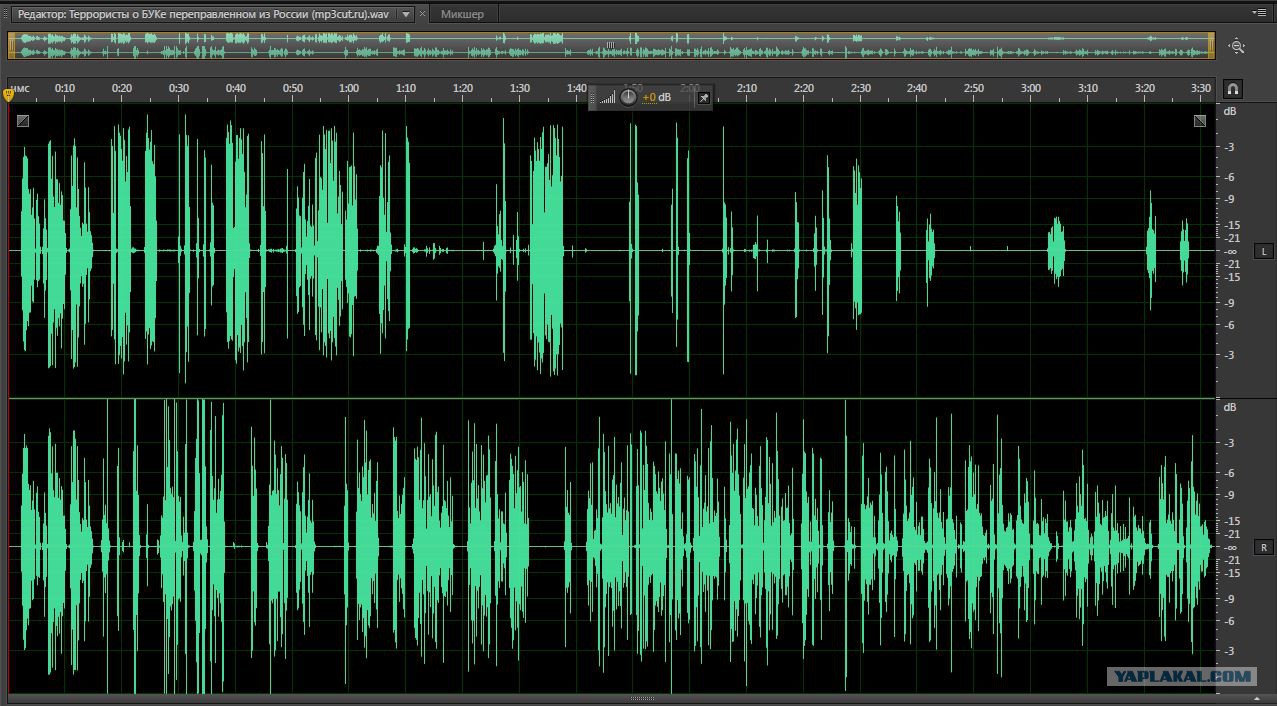Close the Editor panel tab
The width and height of the screenshot is (1277, 706).
point(422,14)
